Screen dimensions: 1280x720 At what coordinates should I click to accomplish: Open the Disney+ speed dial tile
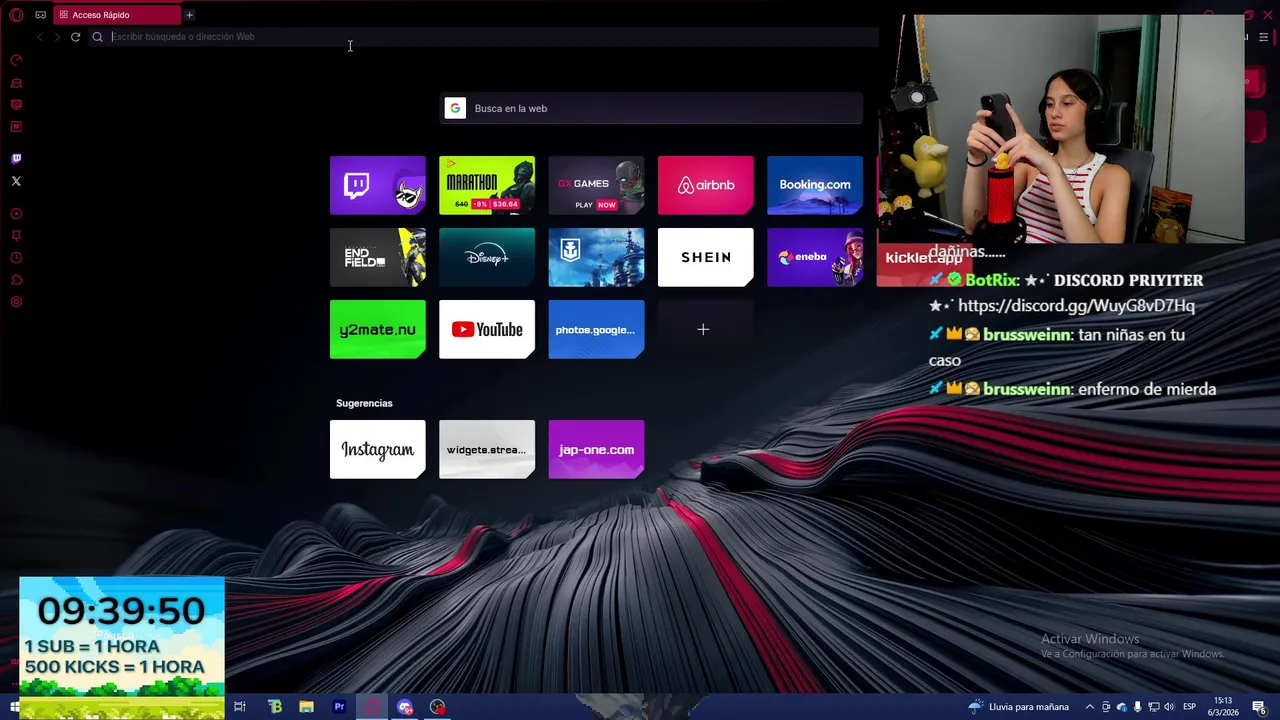[x=487, y=257]
